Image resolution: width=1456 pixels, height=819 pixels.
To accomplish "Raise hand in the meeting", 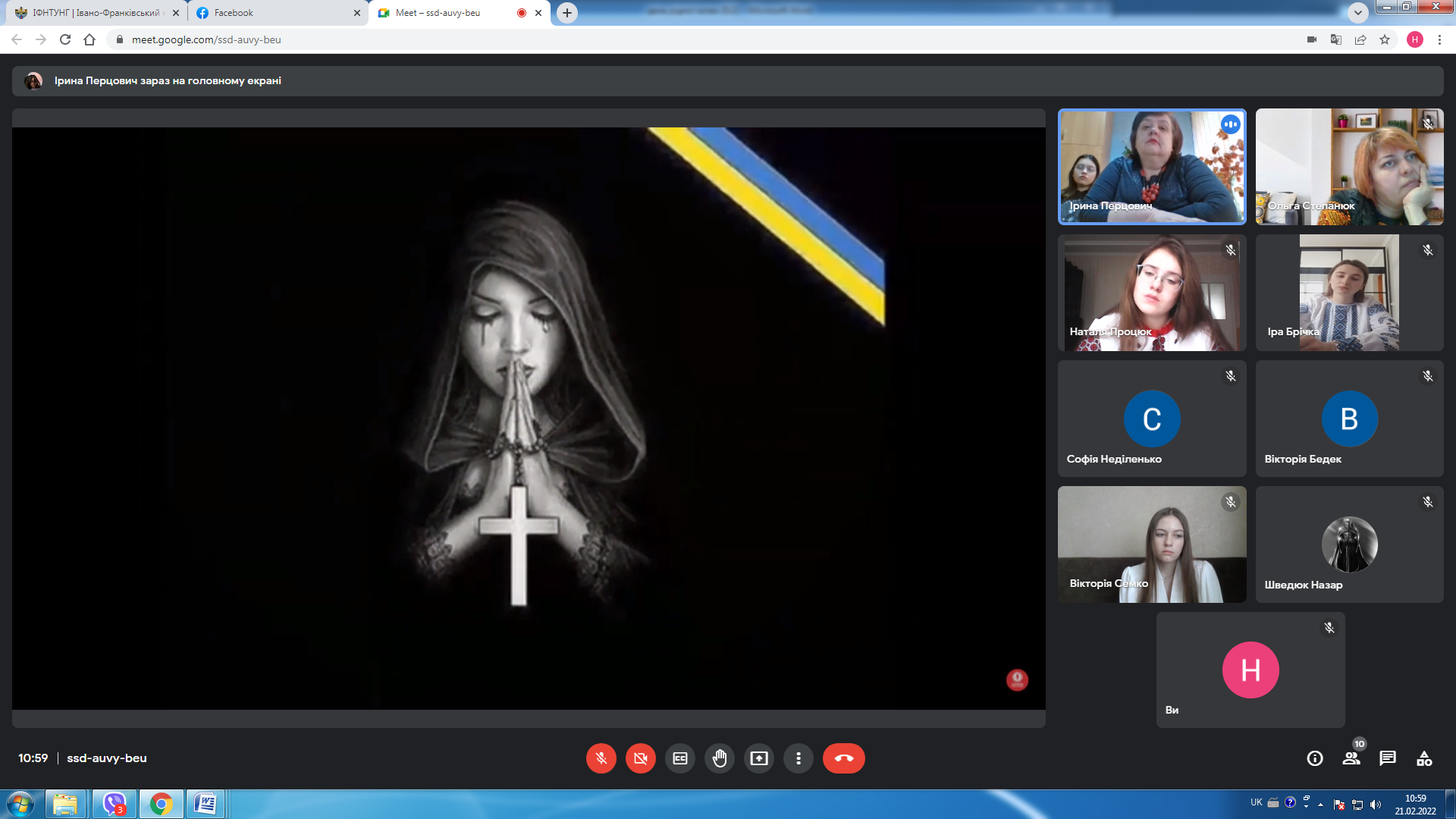I will tap(720, 758).
